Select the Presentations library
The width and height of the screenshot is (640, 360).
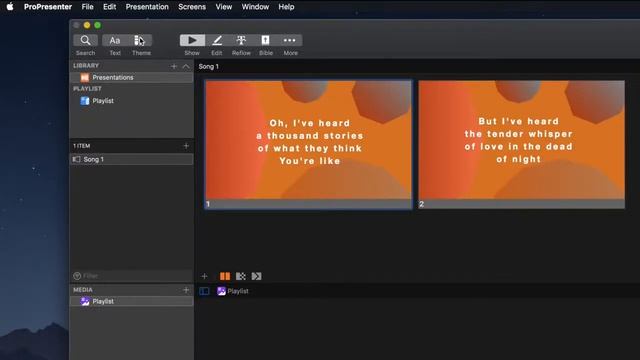click(131, 78)
